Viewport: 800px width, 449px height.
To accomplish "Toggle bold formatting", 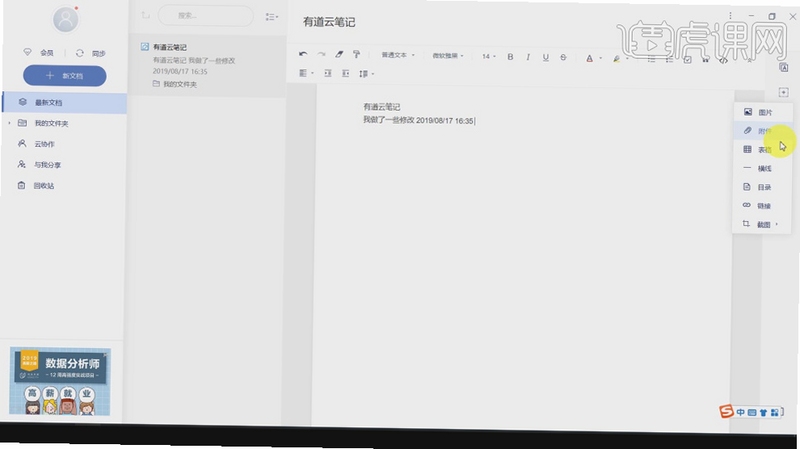I will pos(510,57).
